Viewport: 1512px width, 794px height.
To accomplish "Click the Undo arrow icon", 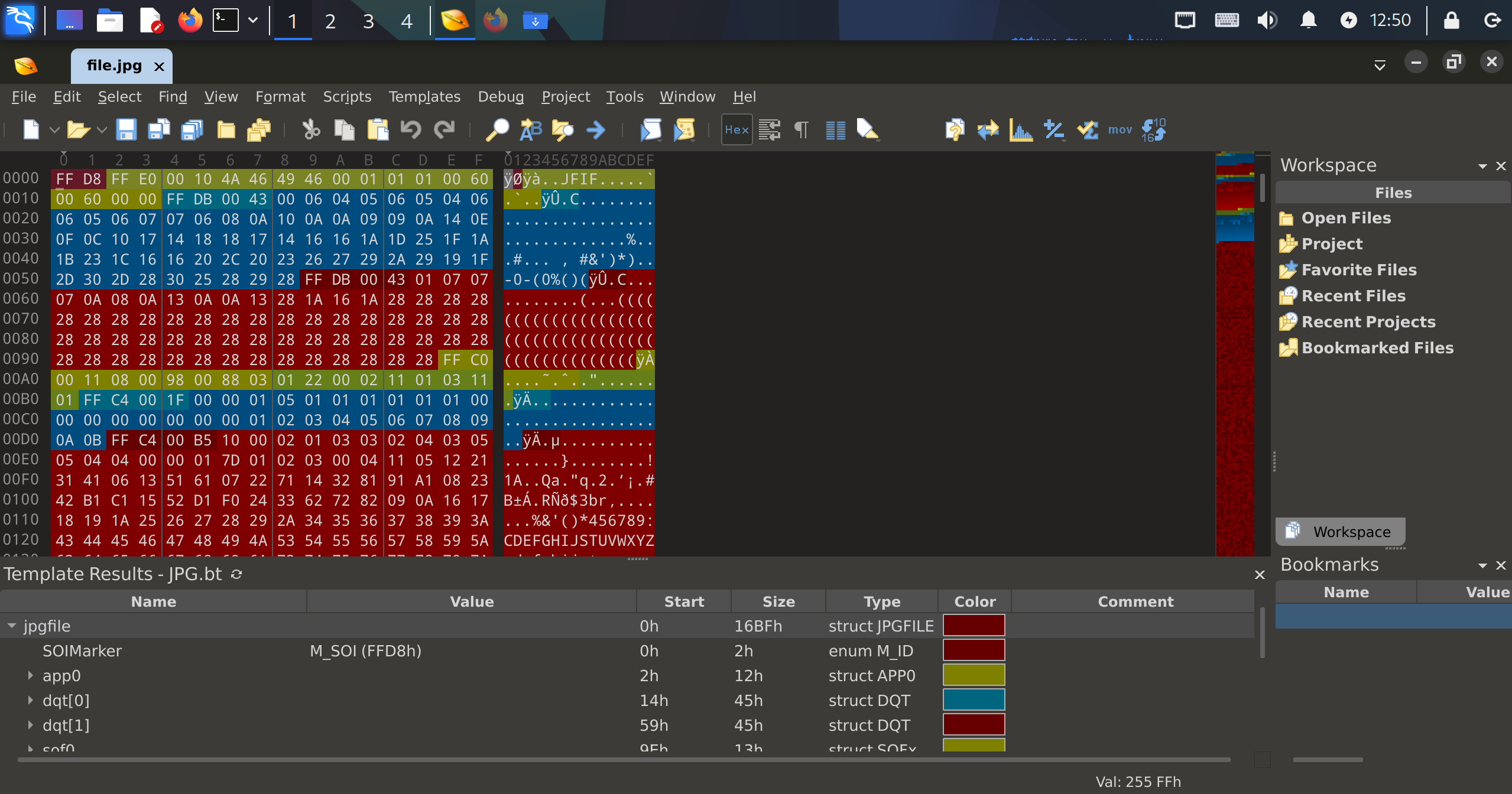I will pyautogui.click(x=411, y=129).
